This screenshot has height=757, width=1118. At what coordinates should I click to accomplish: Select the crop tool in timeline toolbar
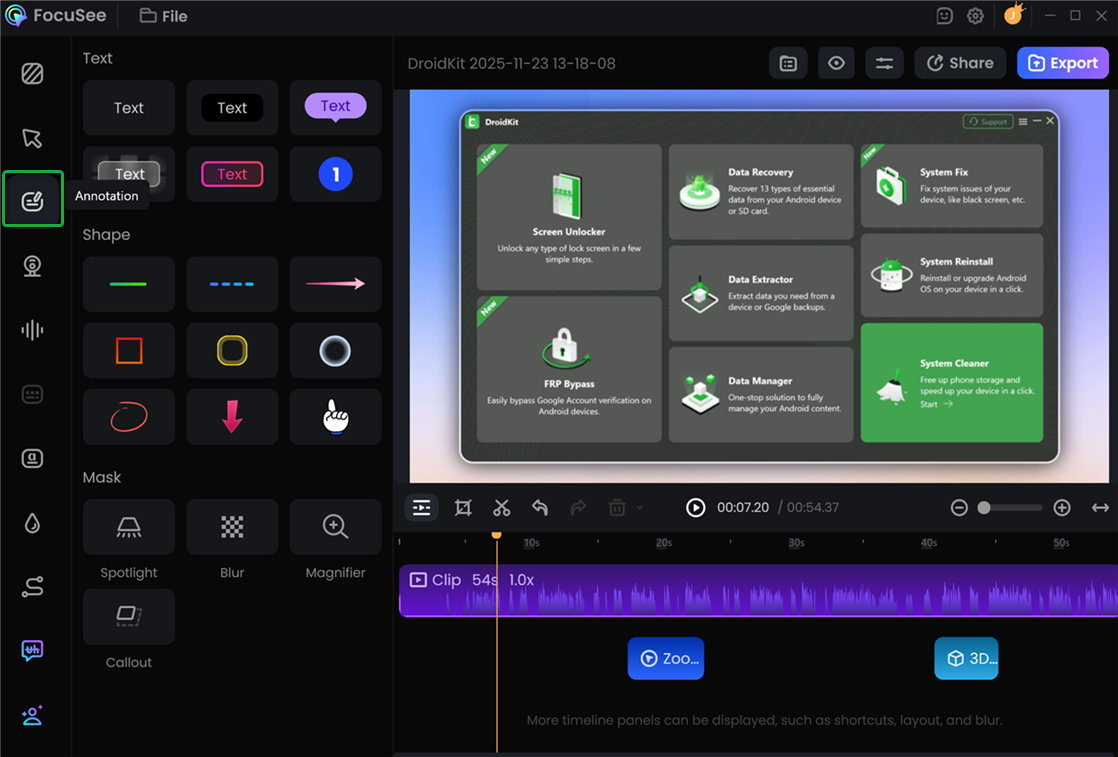coord(463,508)
